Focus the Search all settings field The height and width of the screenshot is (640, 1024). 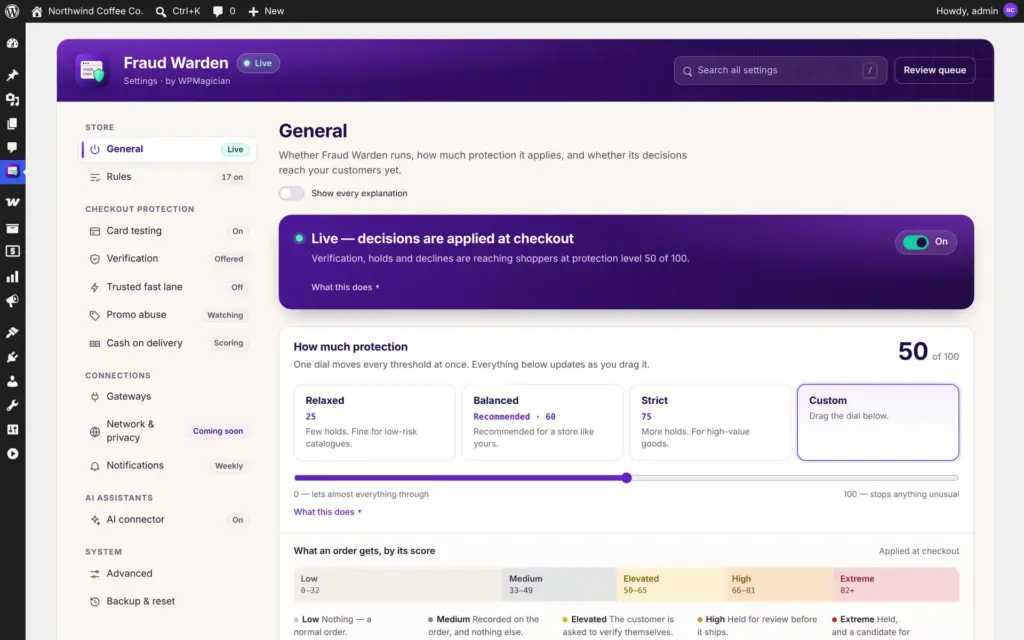780,71
